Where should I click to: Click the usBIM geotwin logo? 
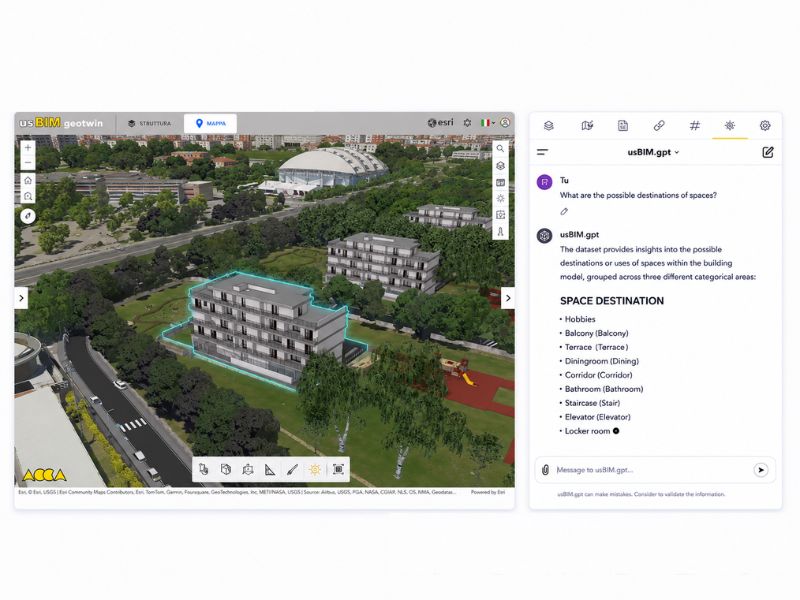[x=61, y=123]
